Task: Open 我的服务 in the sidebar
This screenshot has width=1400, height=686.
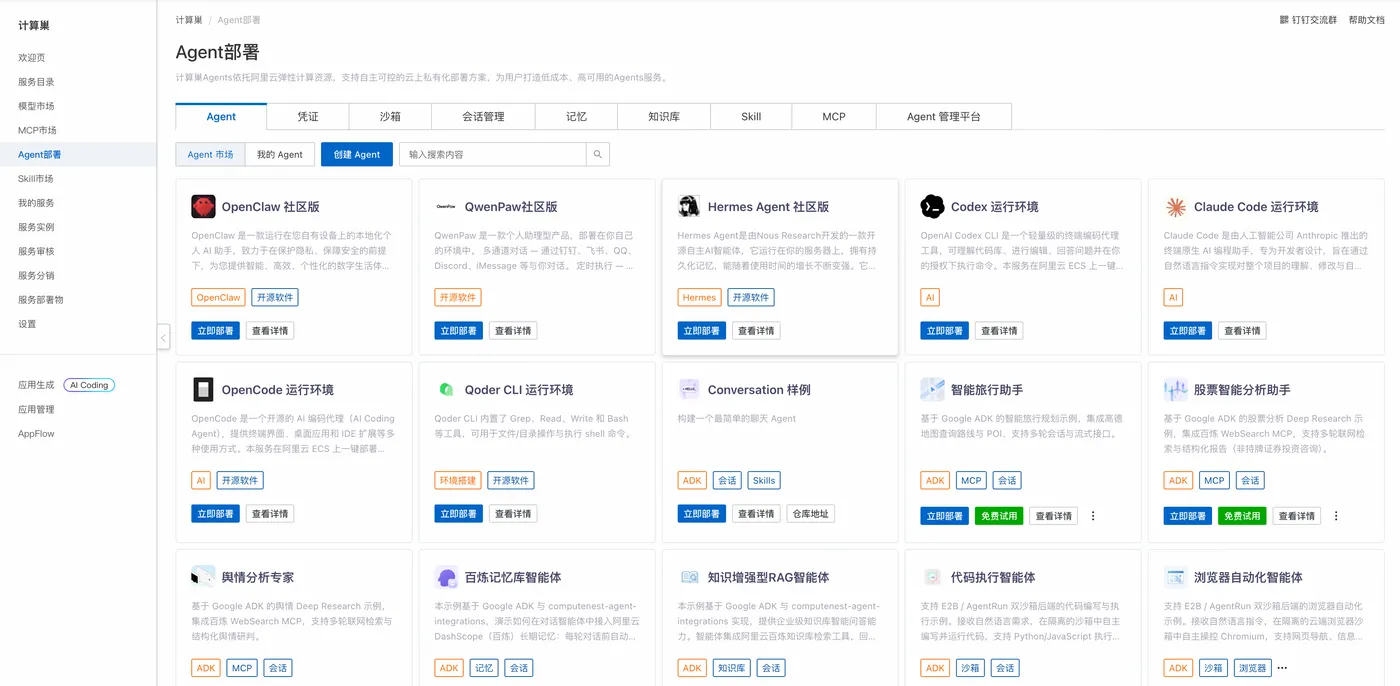Action: point(36,203)
